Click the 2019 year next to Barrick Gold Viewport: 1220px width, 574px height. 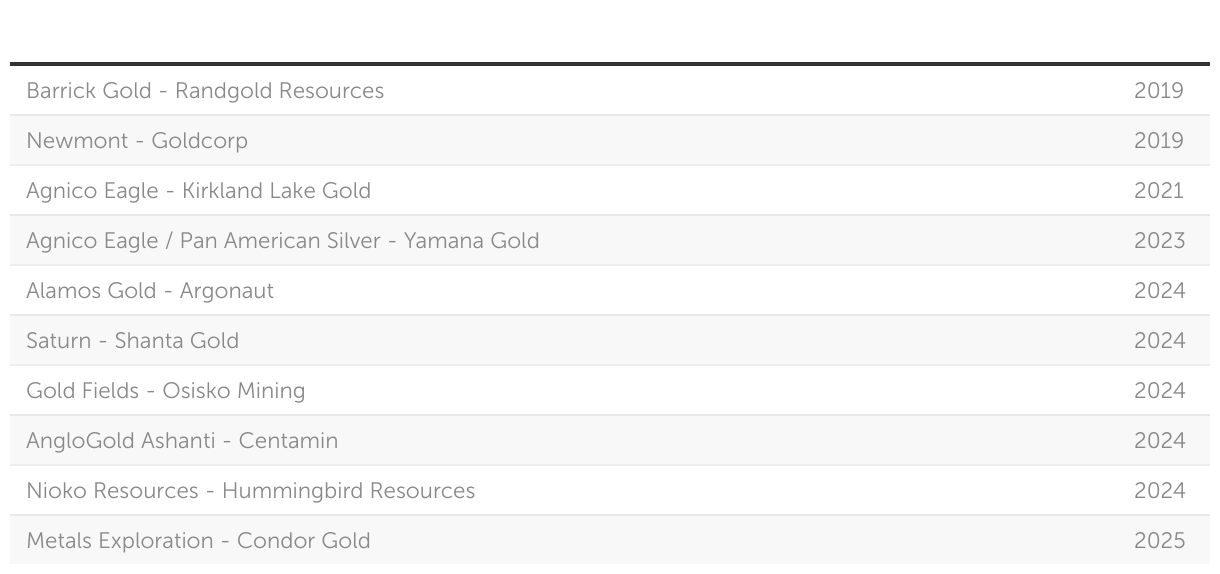(x=1159, y=91)
